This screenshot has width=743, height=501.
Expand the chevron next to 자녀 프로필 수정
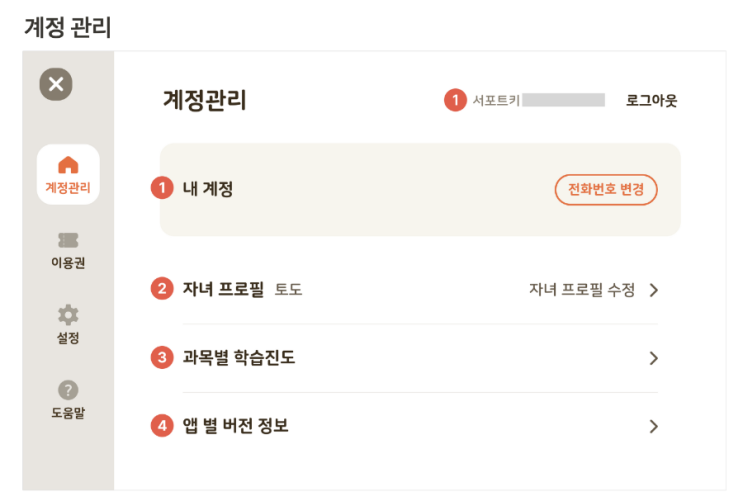tap(654, 291)
